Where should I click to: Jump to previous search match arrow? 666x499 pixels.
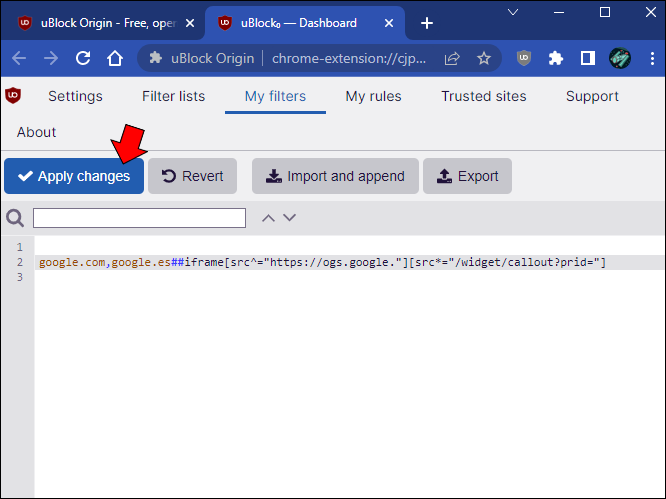268,218
